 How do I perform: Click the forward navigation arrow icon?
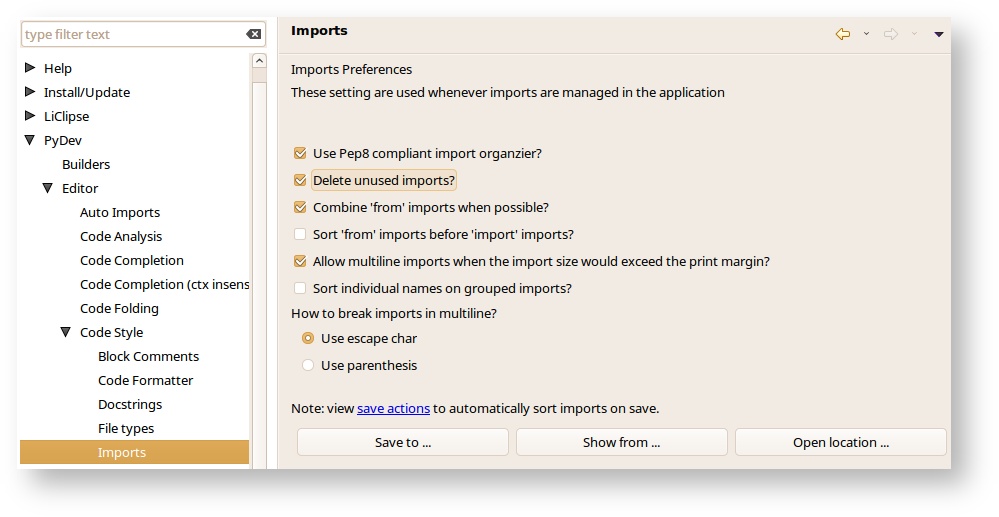pyautogui.click(x=890, y=34)
